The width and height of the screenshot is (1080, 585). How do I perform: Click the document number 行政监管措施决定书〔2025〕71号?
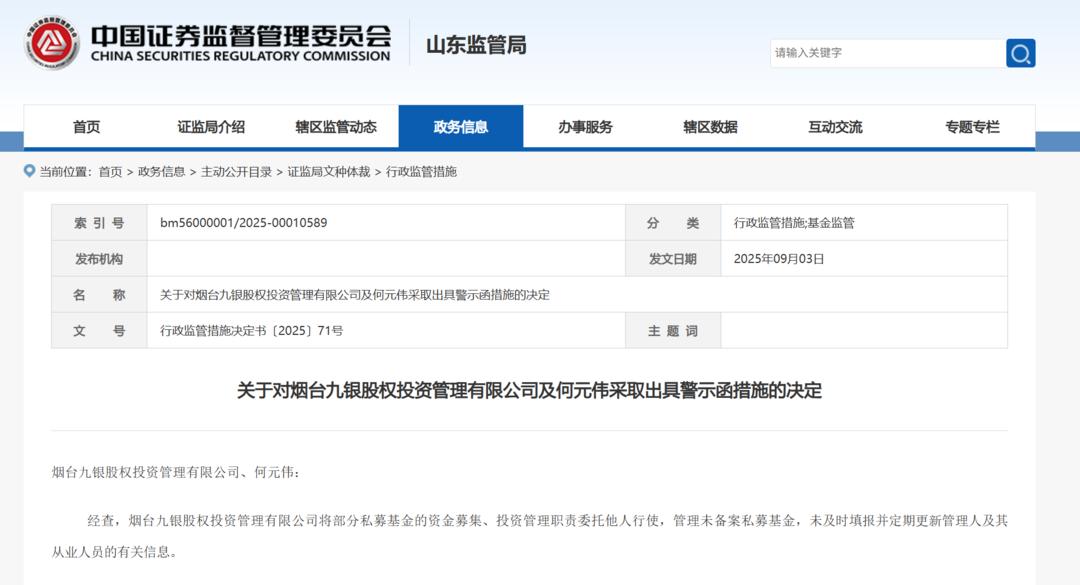[x=251, y=331]
